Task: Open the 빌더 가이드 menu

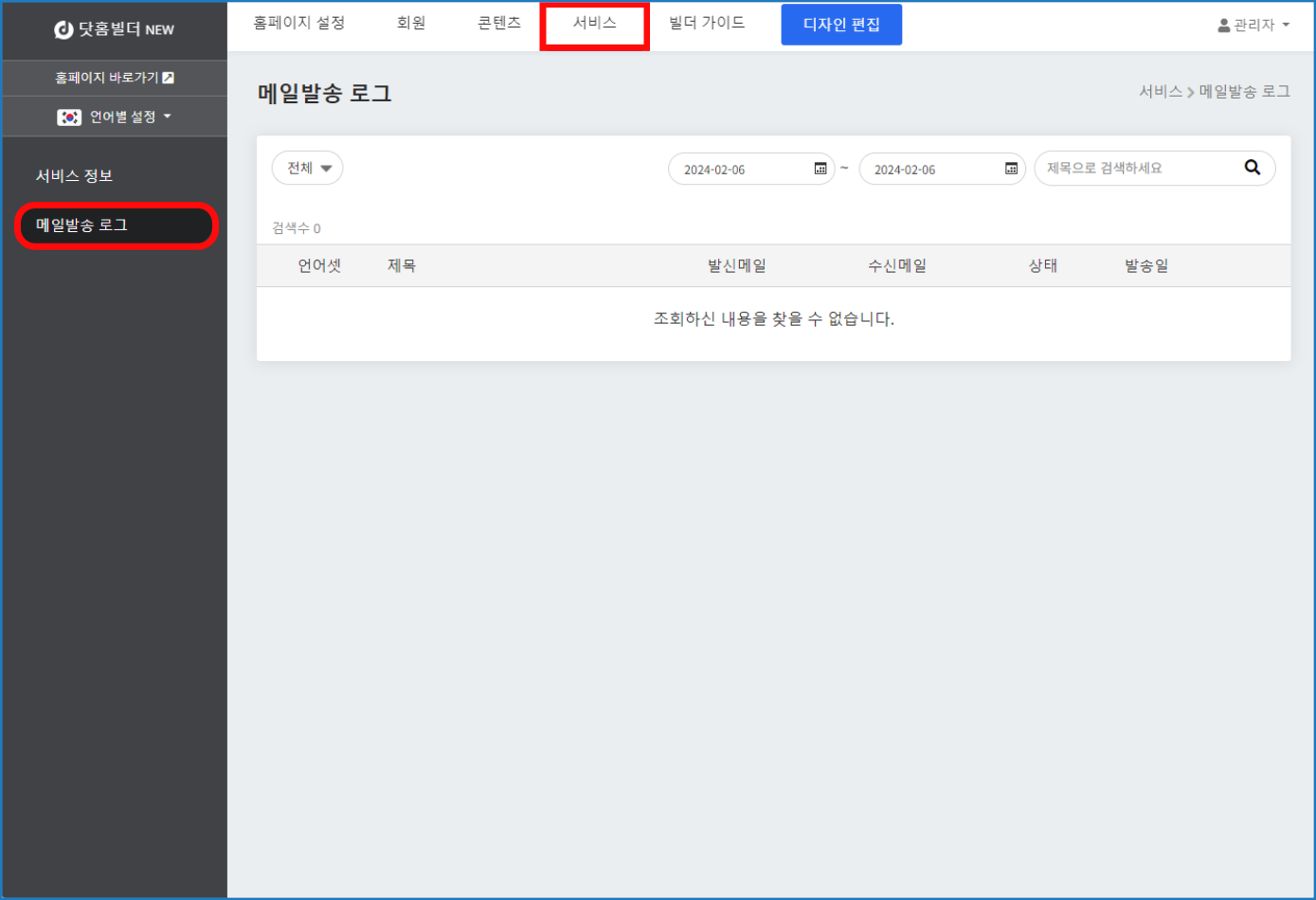Action: [x=707, y=23]
